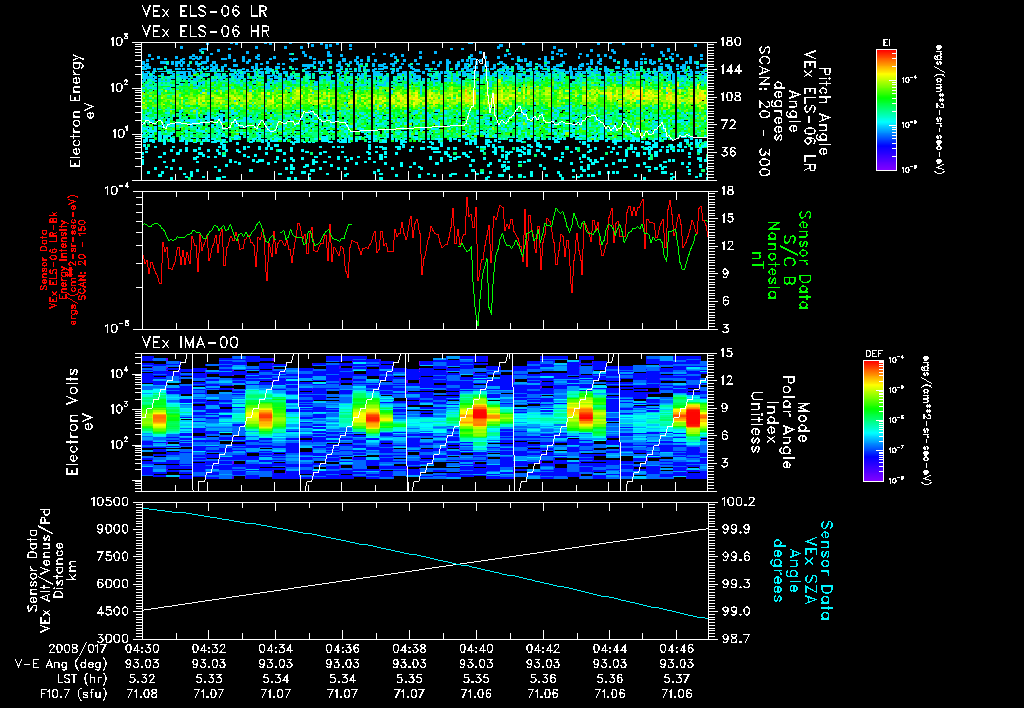Click the 'F10.7 (sfu)' row label
Image resolution: width=1024 pixels, height=708 pixels.
pos(73,694)
